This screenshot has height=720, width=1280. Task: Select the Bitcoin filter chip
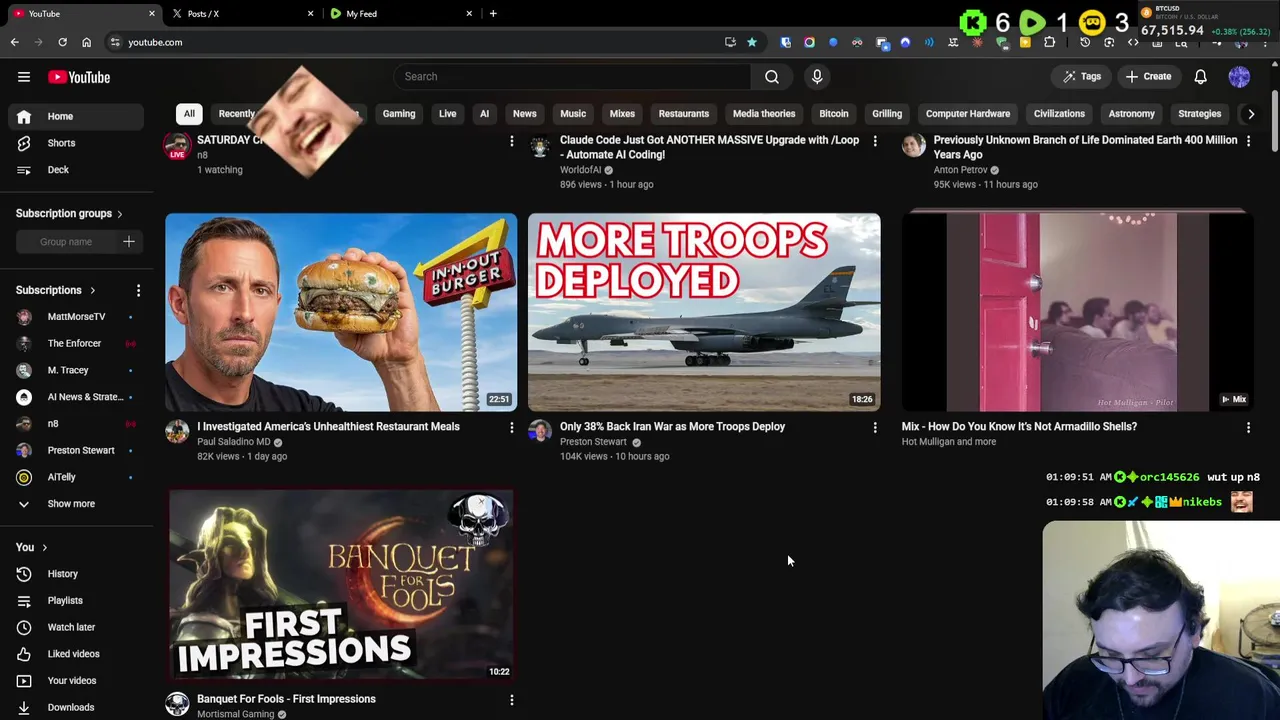pyautogui.click(x=834, y=113)
